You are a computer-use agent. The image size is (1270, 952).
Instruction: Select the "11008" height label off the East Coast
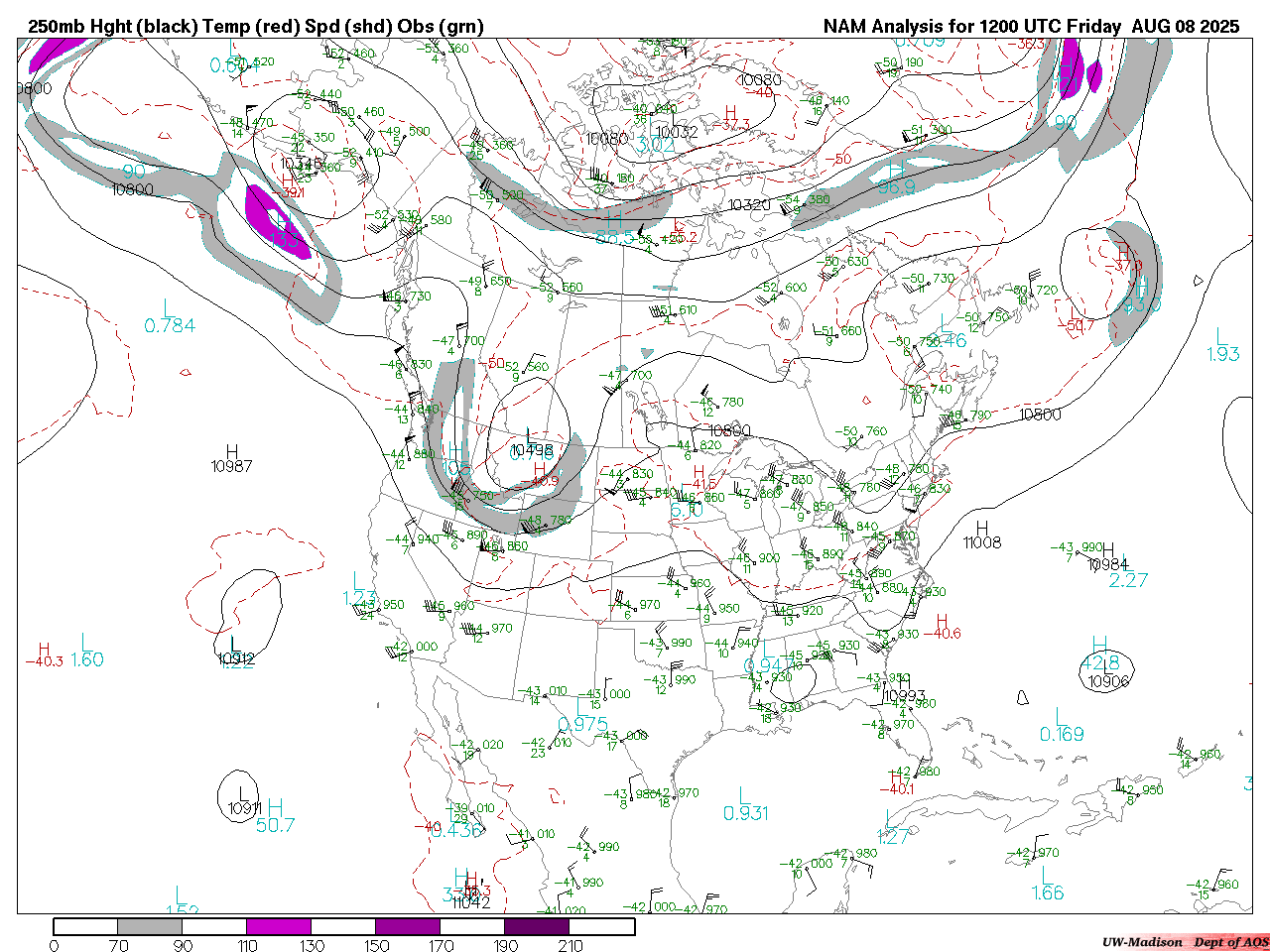pos(982,542)
